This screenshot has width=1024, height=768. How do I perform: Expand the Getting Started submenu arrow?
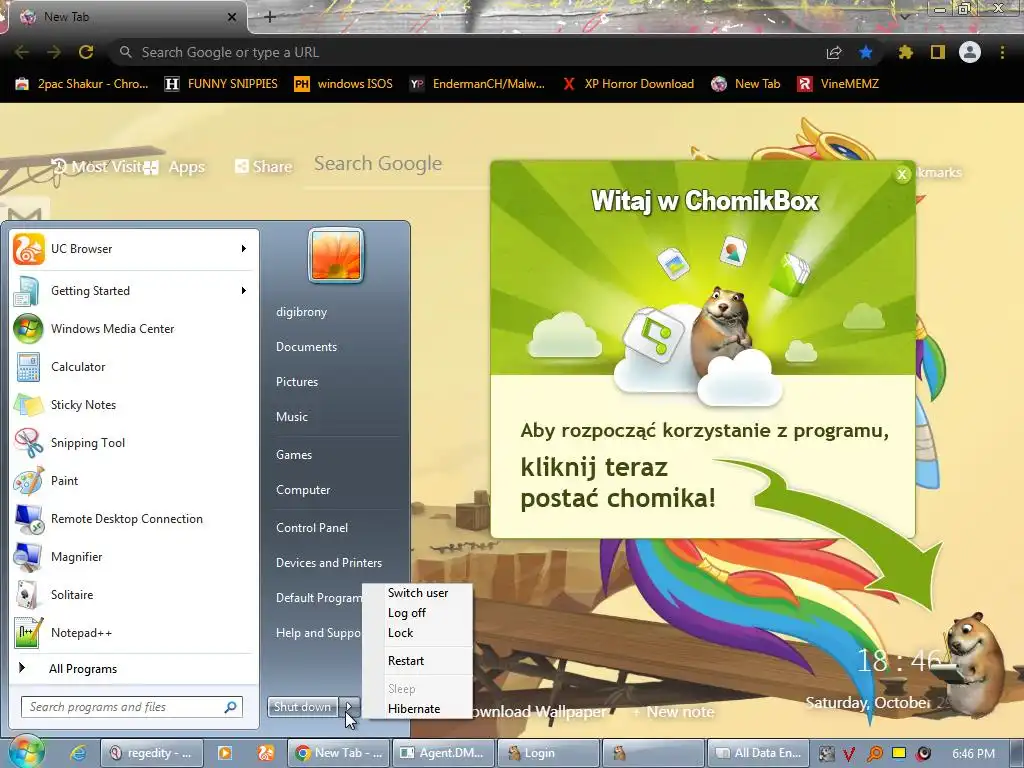point(244,290)
